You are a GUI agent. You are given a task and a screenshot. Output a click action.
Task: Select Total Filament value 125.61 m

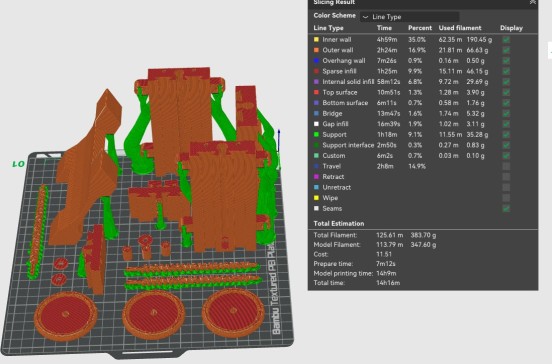click(389, 235)
